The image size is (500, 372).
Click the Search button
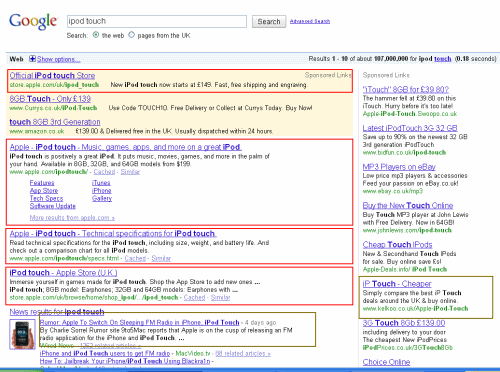click(269, 22)
